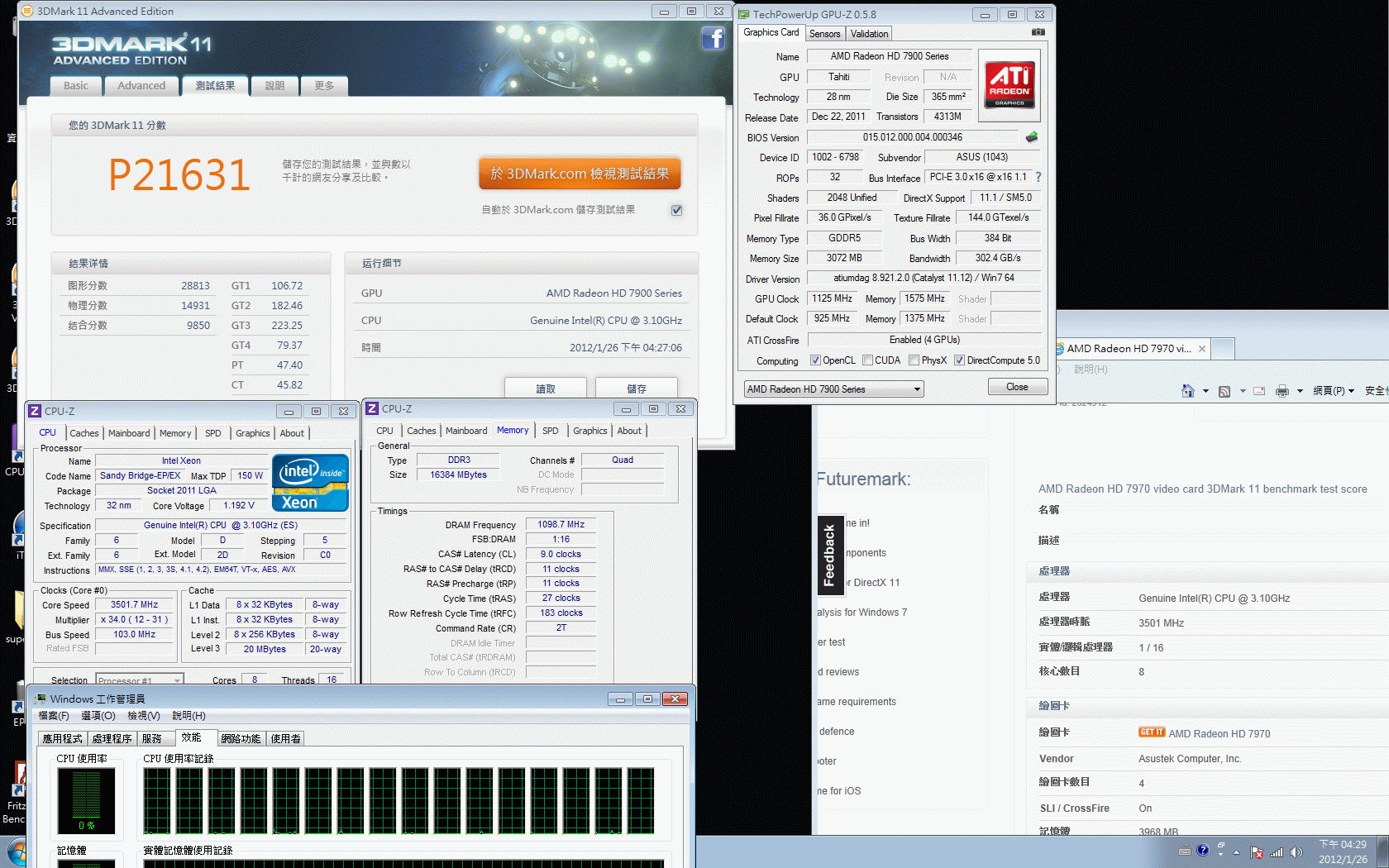Open the 檢視(V) menu in Task Manager

144,716
